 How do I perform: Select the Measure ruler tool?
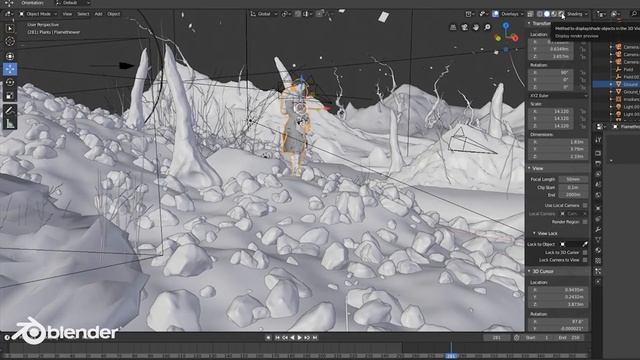pyautogui.click(x=10, y=123)
